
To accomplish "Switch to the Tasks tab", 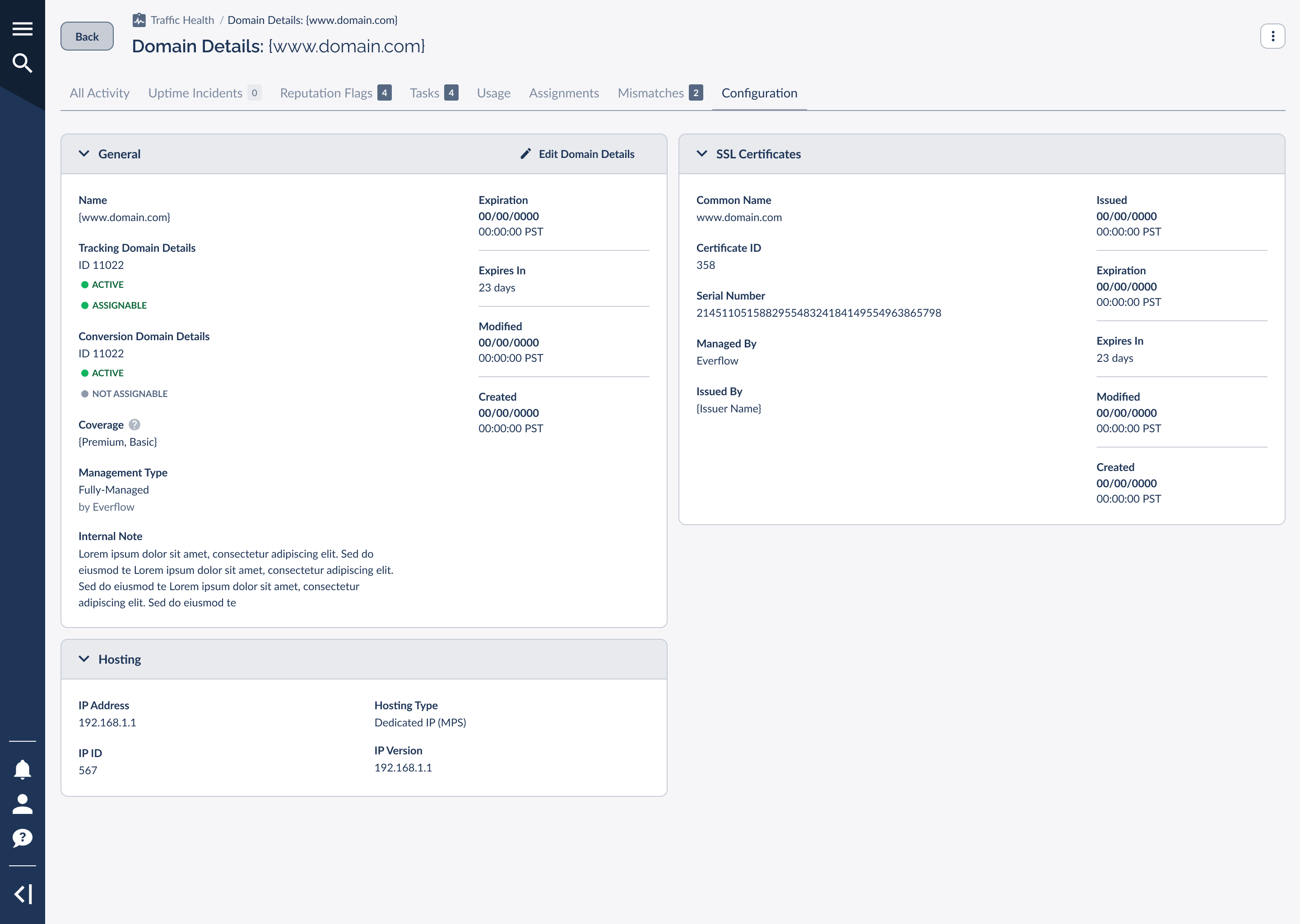I will (x=434, y=93).
